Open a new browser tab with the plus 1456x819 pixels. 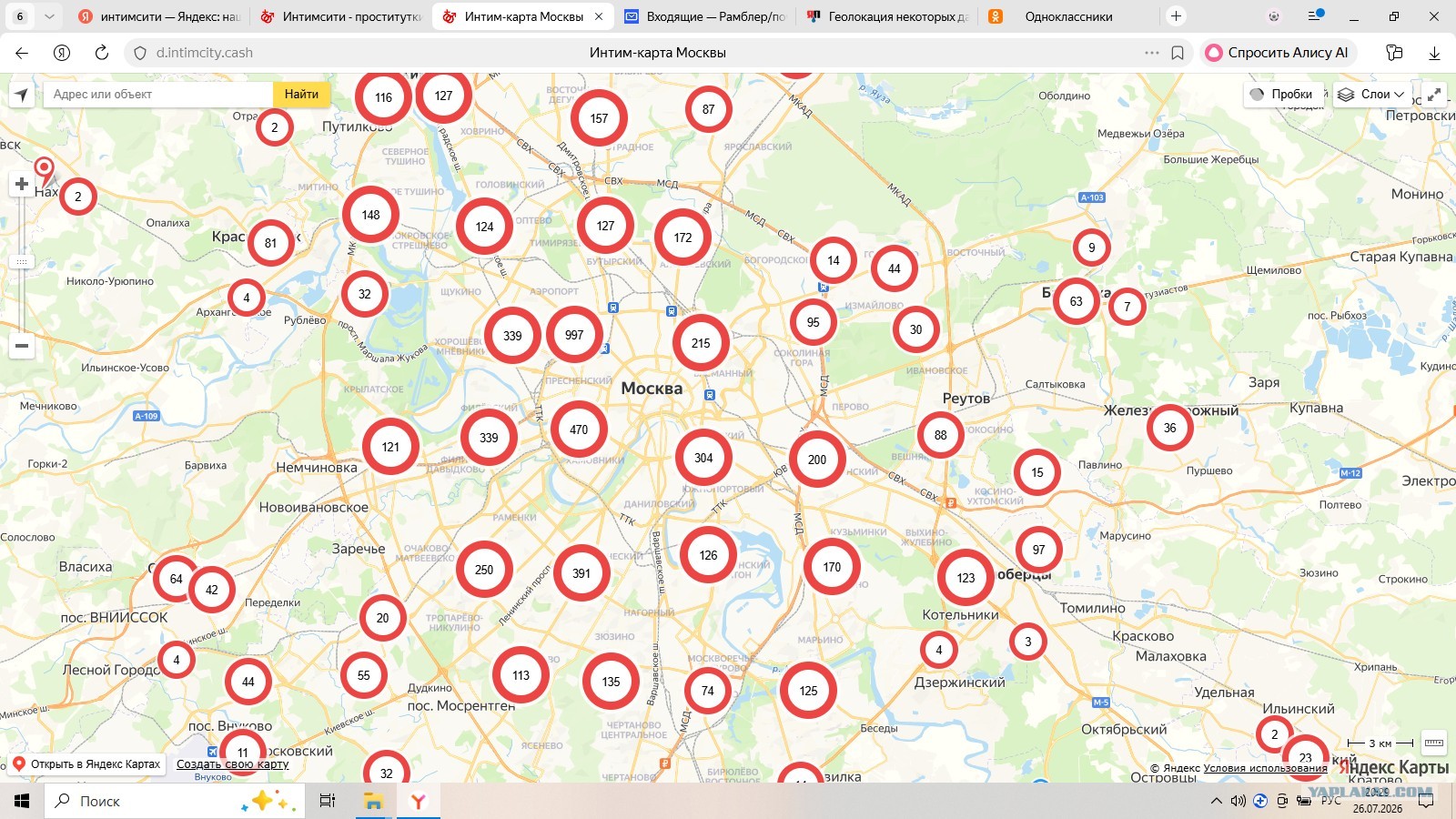[1176, 16]
